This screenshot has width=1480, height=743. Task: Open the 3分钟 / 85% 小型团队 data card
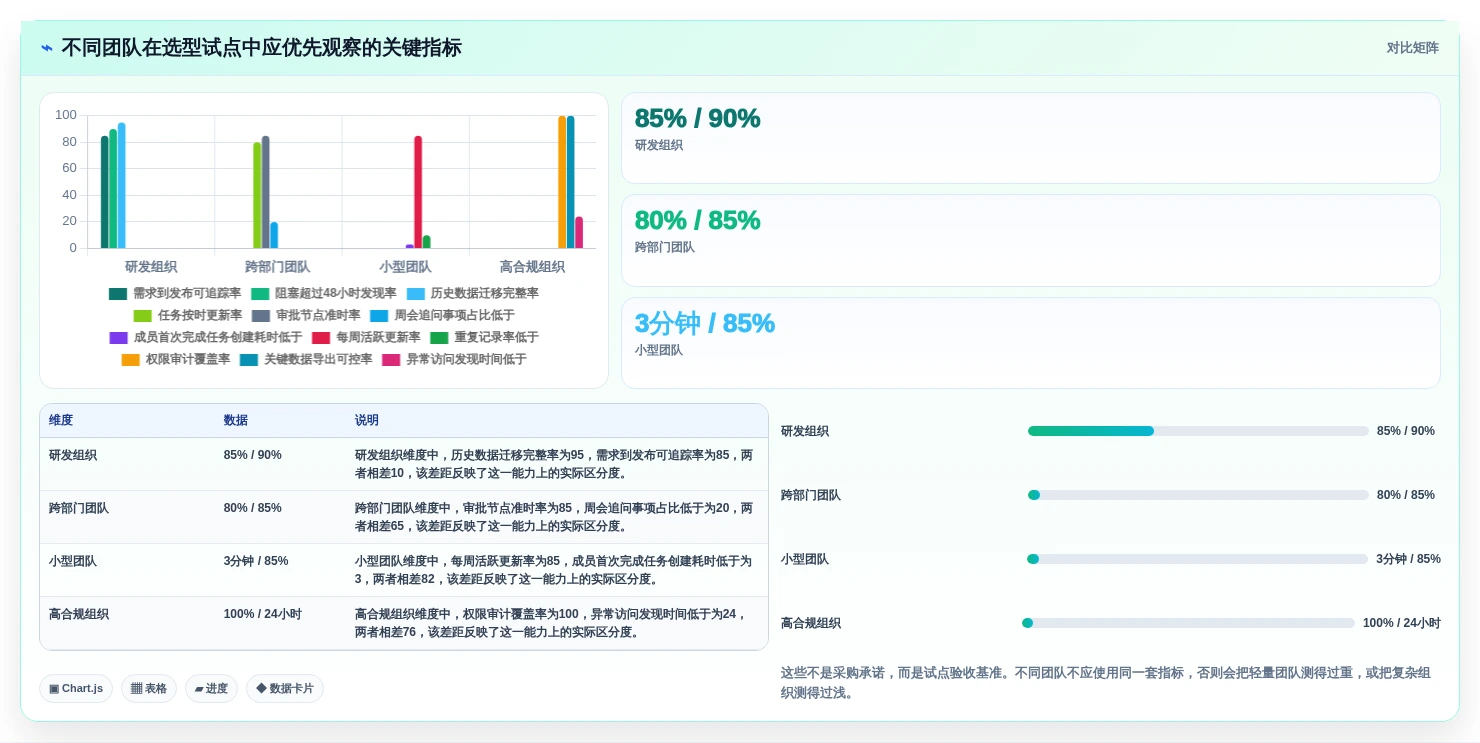pyautogui.click(x=1031, y=343)
